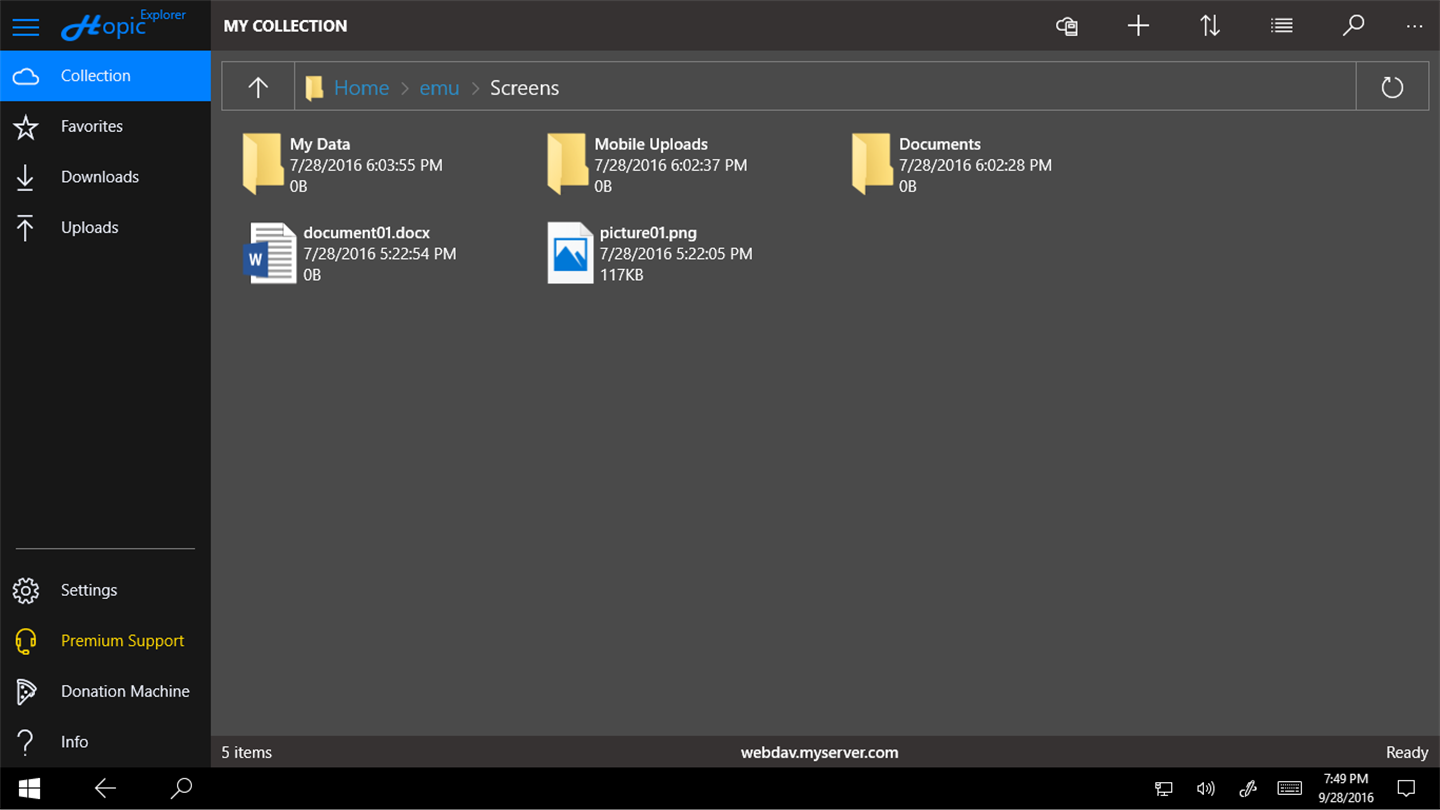
Task: Open search with the magnifier icon in header
Action: point(1353,26)
